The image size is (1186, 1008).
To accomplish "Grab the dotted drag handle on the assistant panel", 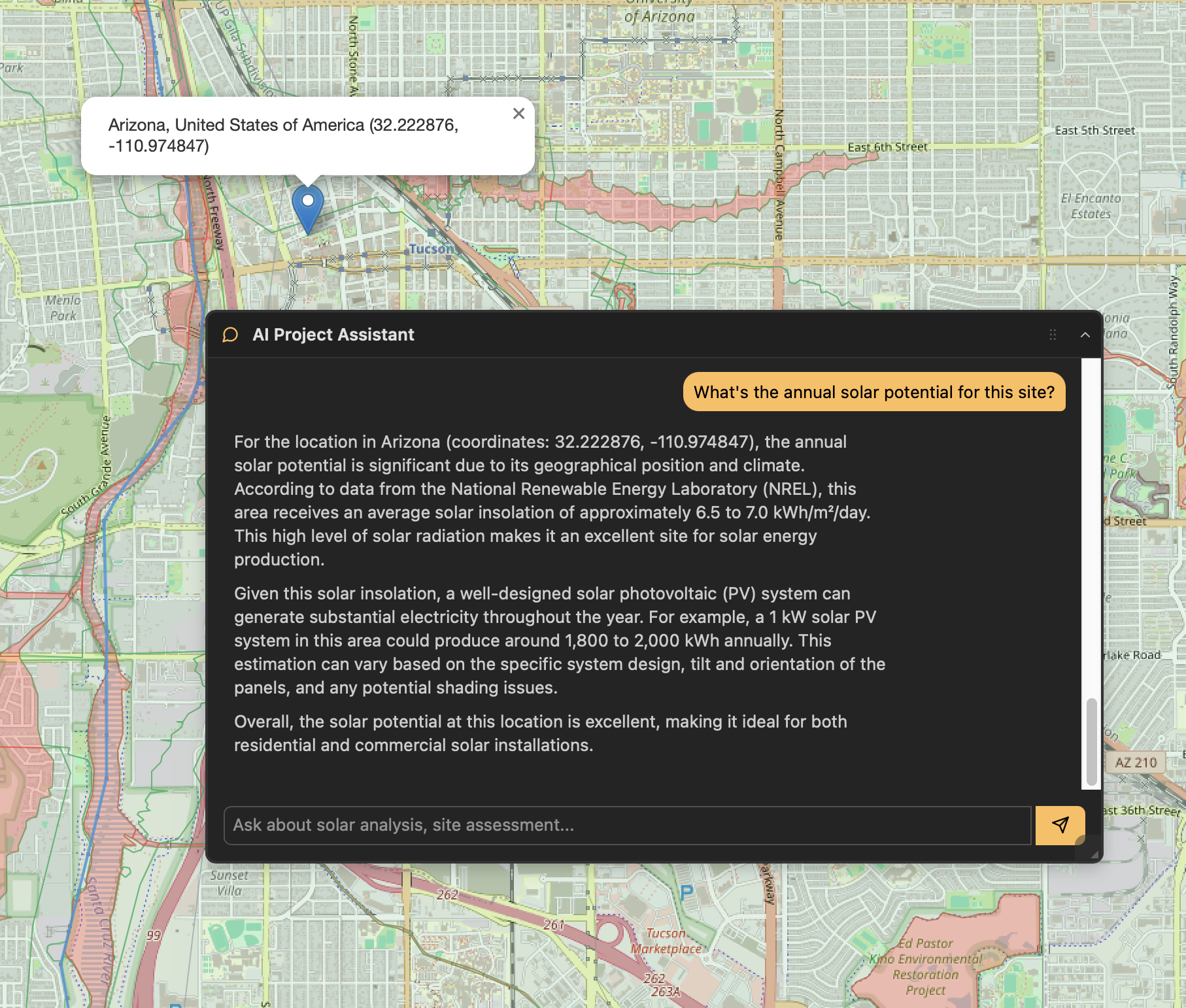I will coord(1053,335).
